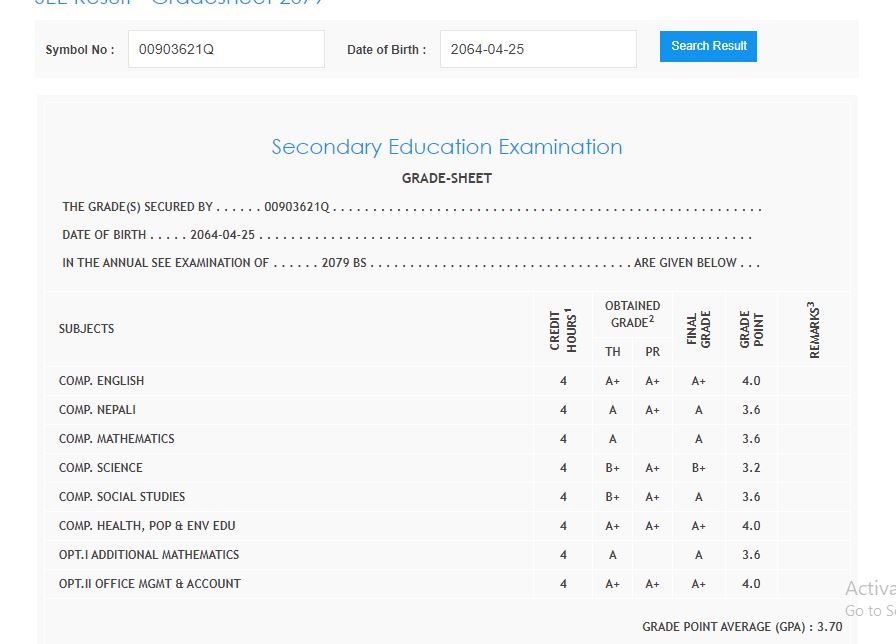This screenshot has height=644, width=896.
Task: Click the COMP. SCIENCE subject name
Action: tap(101, 468)
